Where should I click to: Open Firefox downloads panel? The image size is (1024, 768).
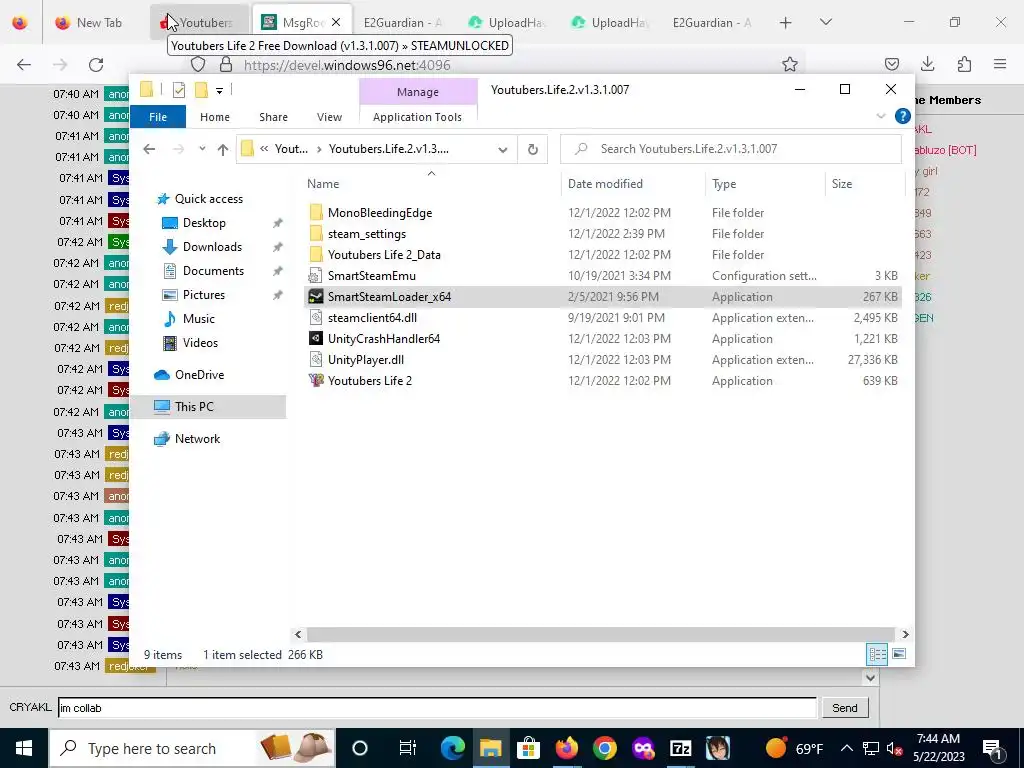(927, 64)
